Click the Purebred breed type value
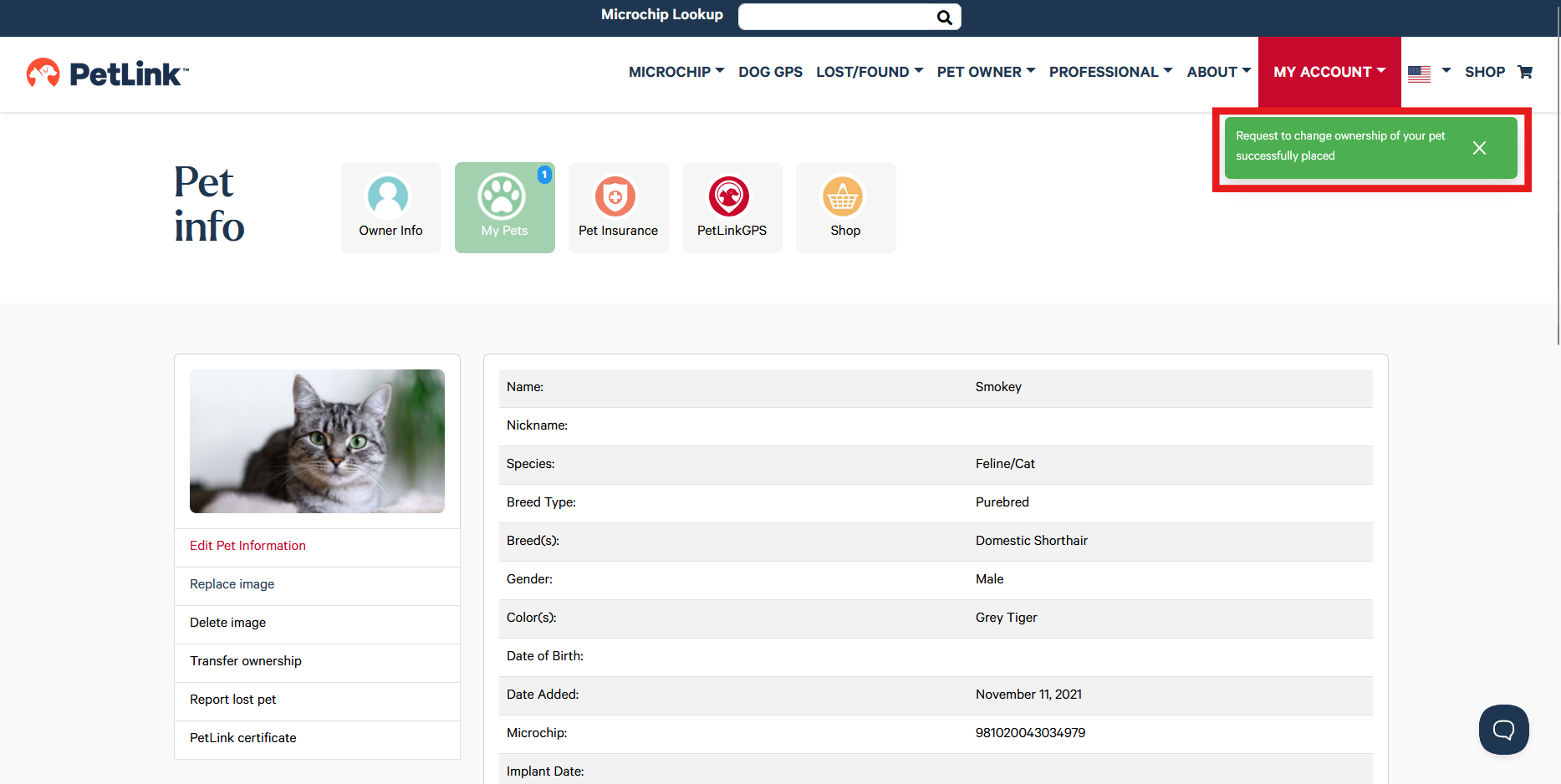Screen dimensions: 1561x784 coord(1002,502)
